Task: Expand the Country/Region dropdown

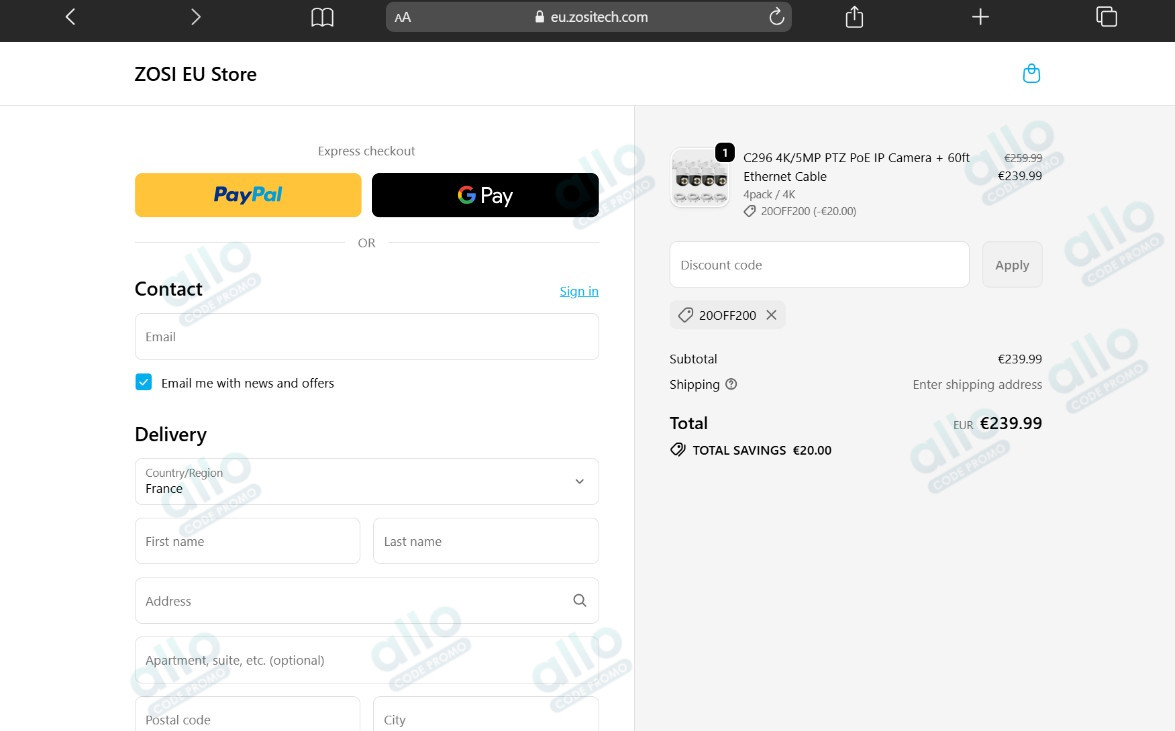Action: tap(367, 482)
